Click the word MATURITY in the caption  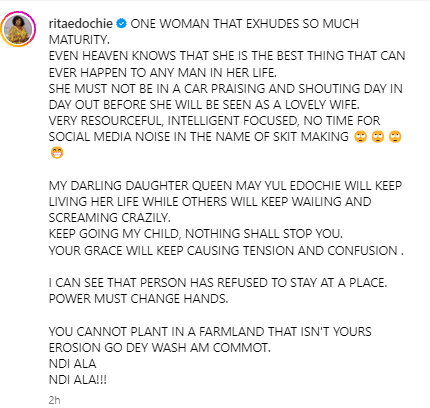tap(79, 40)
